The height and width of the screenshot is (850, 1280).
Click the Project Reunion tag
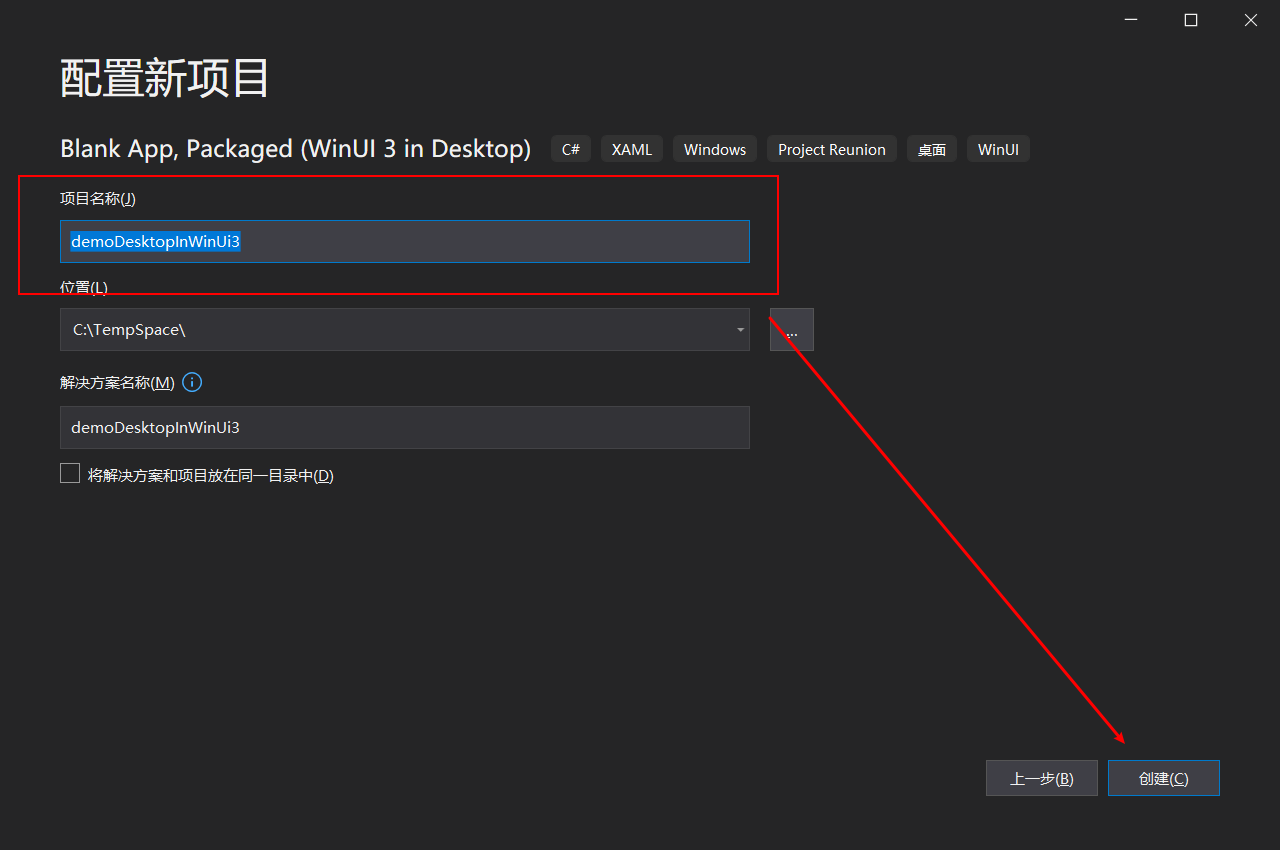click(832, 149)
